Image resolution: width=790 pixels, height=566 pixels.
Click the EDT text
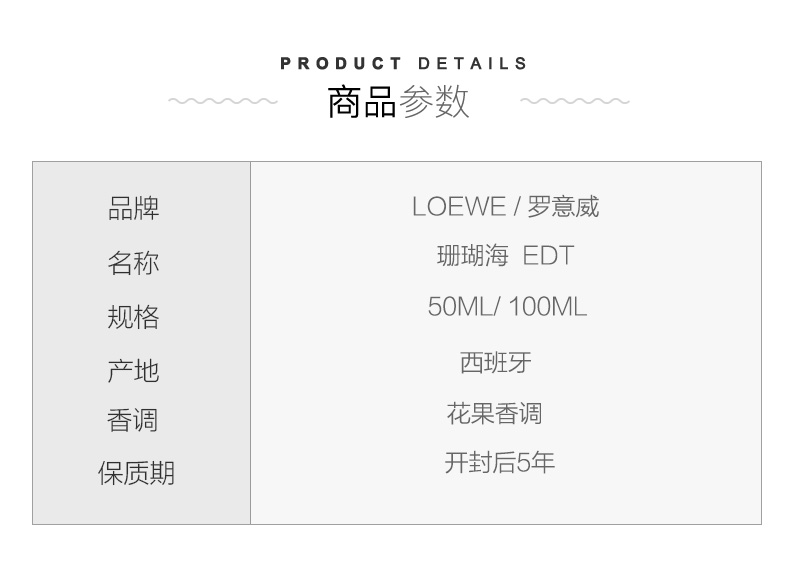[x=549, y=256]
